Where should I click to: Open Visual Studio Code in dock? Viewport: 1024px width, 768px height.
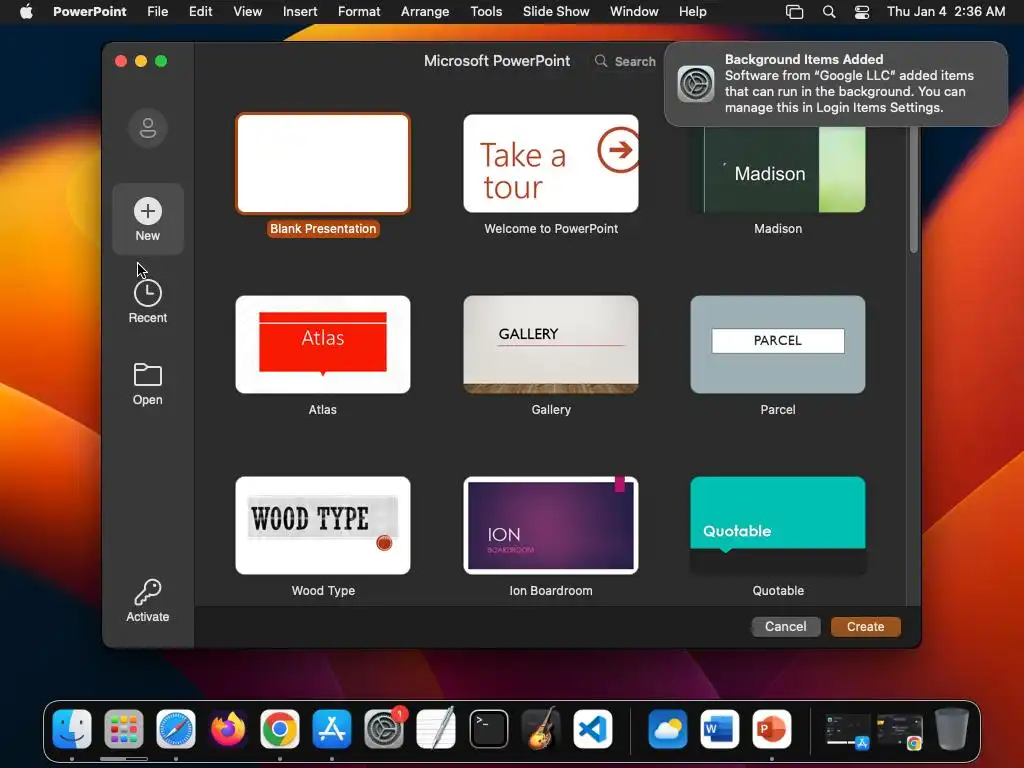(593, 729)
